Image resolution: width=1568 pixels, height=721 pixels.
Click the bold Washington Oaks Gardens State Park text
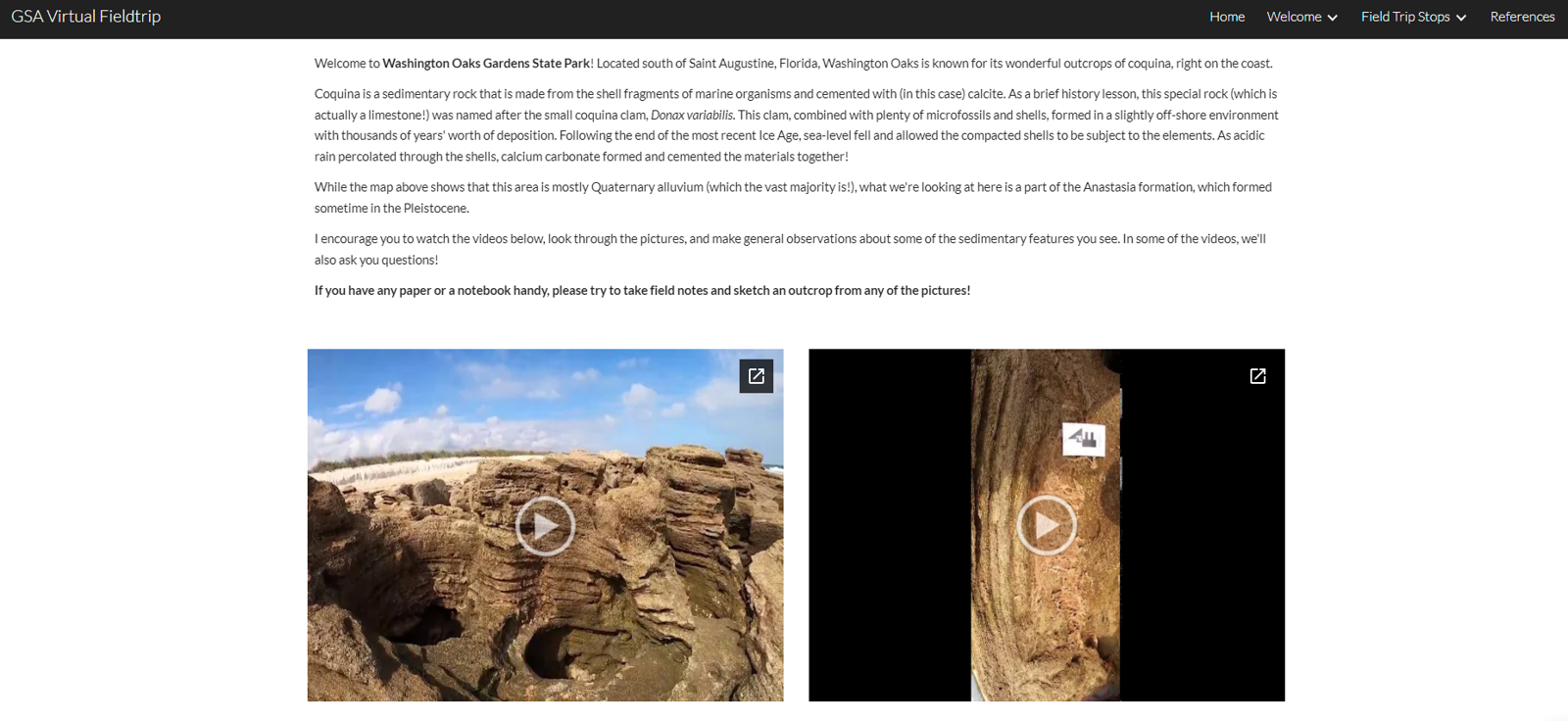pos(486,64)
